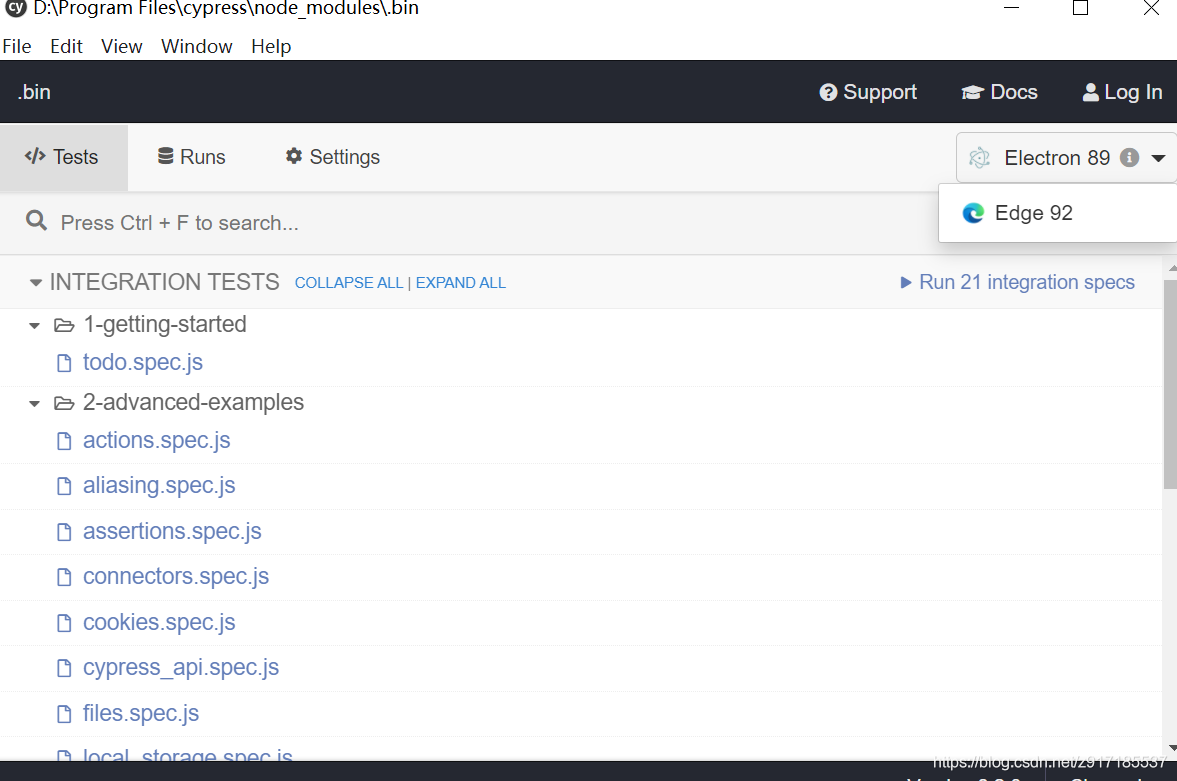This screenshot has height=781, width=1177.
Task: Click EXPAND ALL link
Action: pyautogui.click(x=461, y=283)
